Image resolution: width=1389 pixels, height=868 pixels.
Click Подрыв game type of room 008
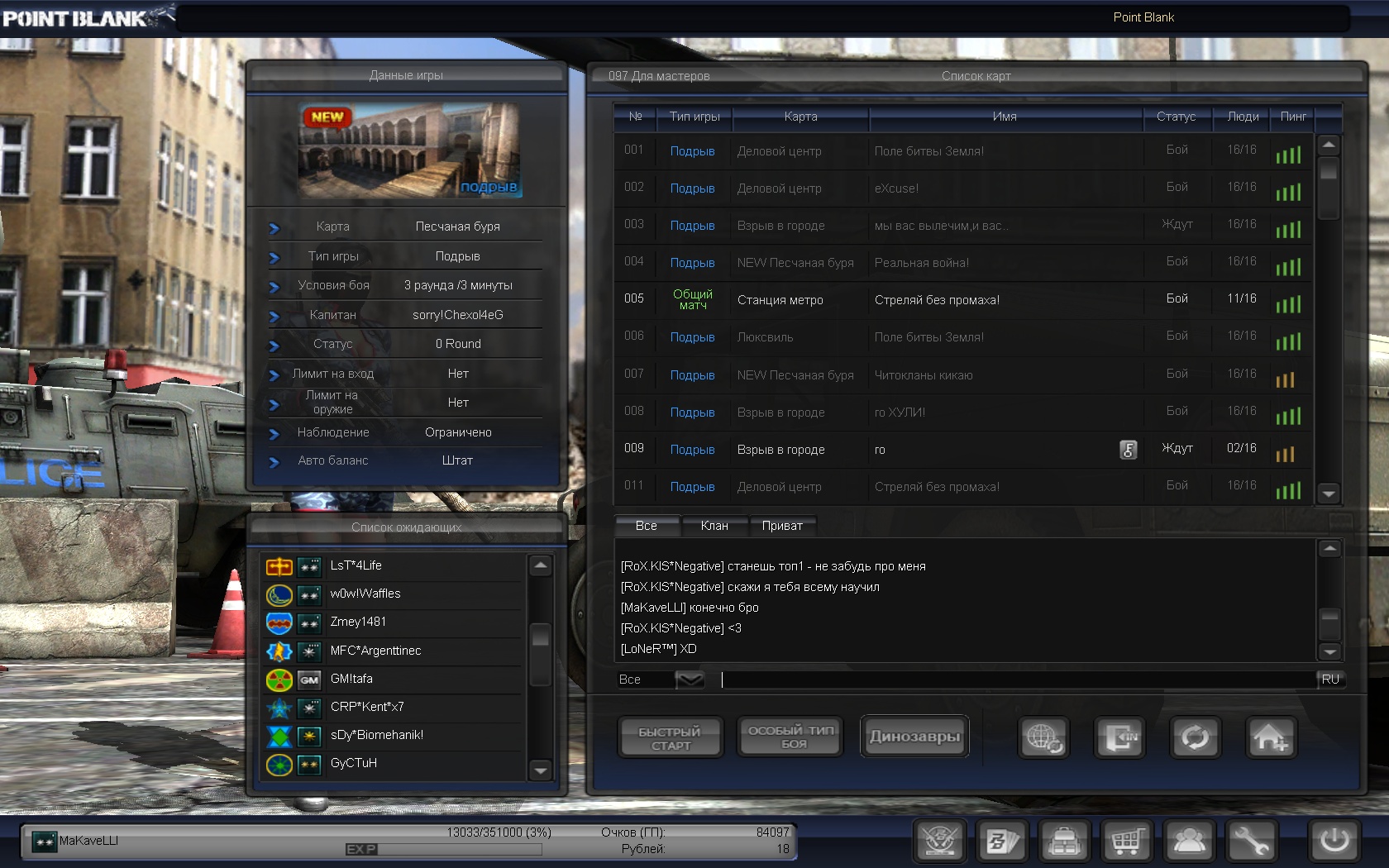(x=692, y=413)
